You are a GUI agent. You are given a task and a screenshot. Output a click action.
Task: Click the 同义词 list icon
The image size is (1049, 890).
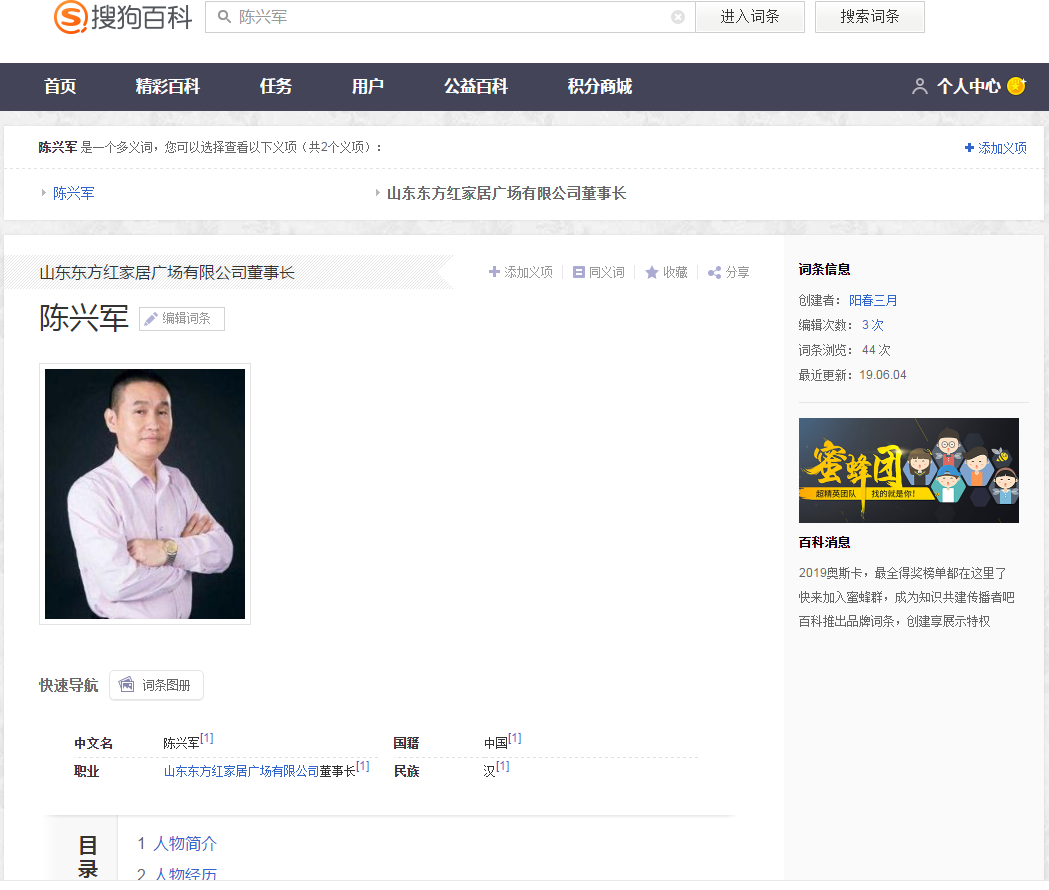coord(579,272)
